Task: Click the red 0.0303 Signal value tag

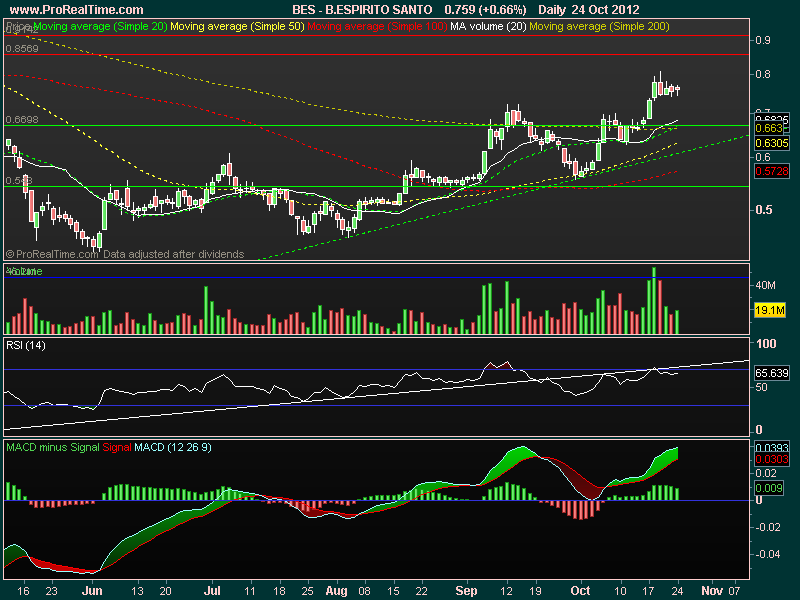Action: [x=771, y=459]
